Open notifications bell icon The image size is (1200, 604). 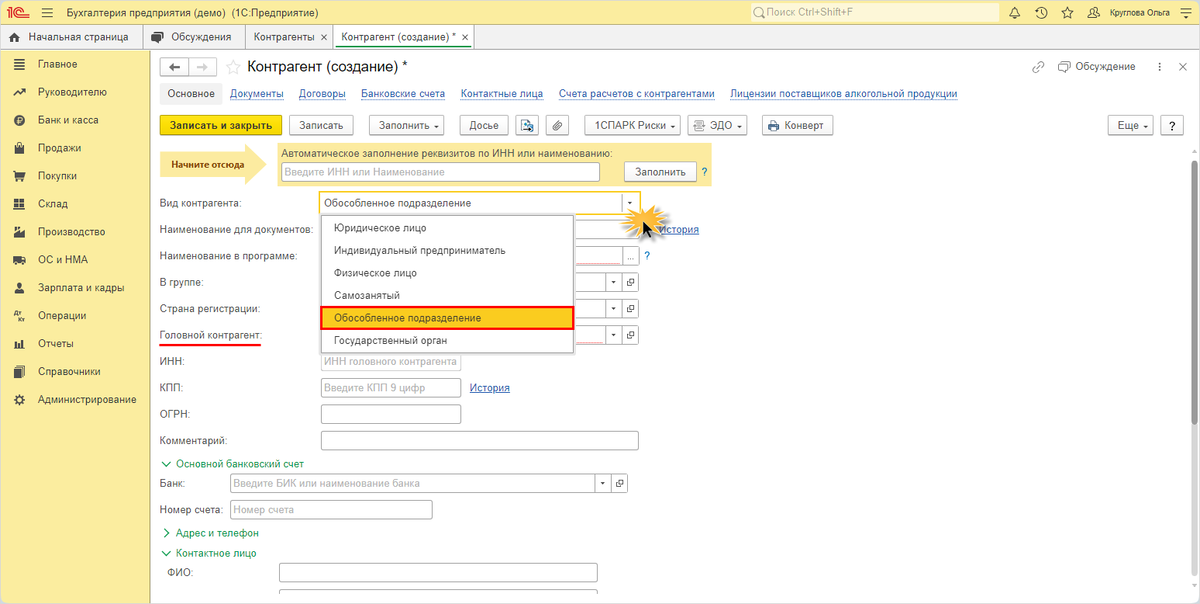tap(1014, 12)
